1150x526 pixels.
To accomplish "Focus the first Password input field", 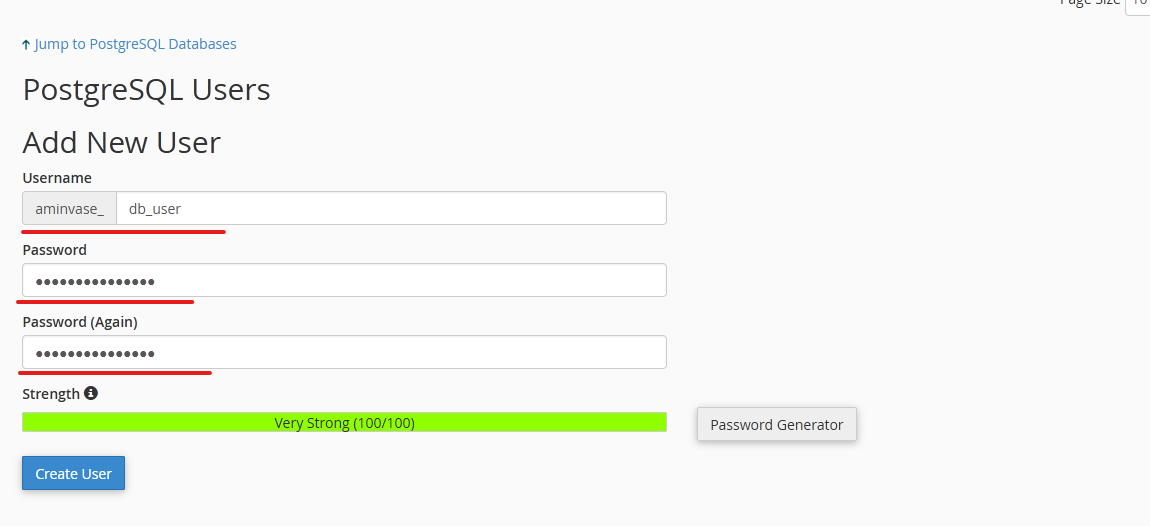I will 344,280.
